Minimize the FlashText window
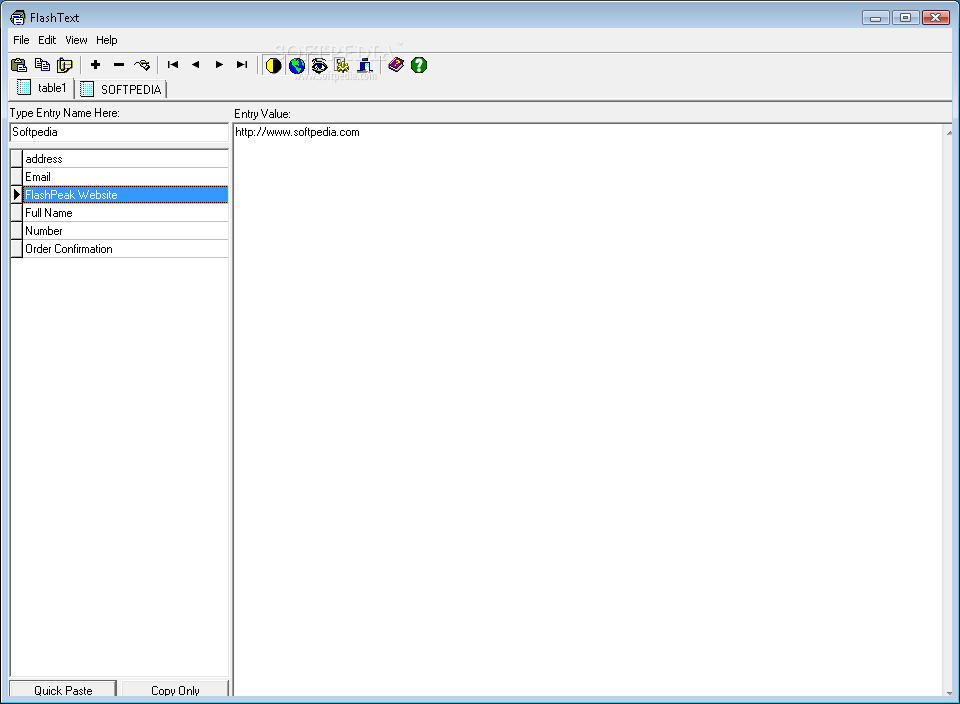 pos(875,18)
